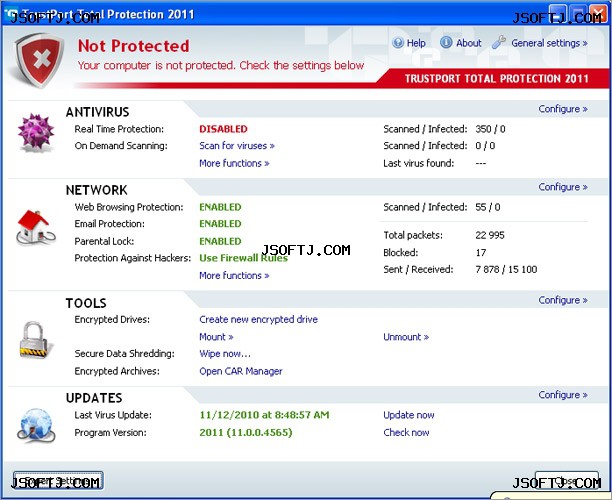Click Total packets value 22 995
This screenshot has height=500, width=612.
[490, 235]
